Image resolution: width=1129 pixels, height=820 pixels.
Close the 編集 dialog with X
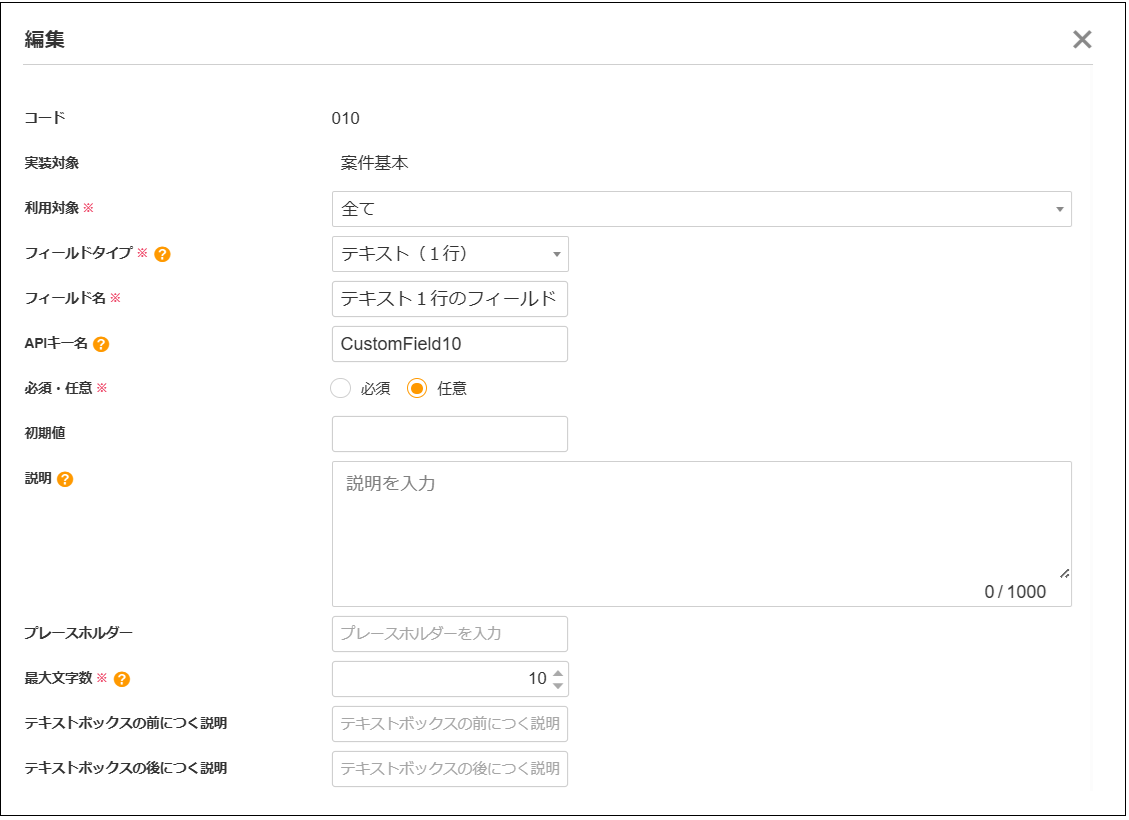point(1082,39)
